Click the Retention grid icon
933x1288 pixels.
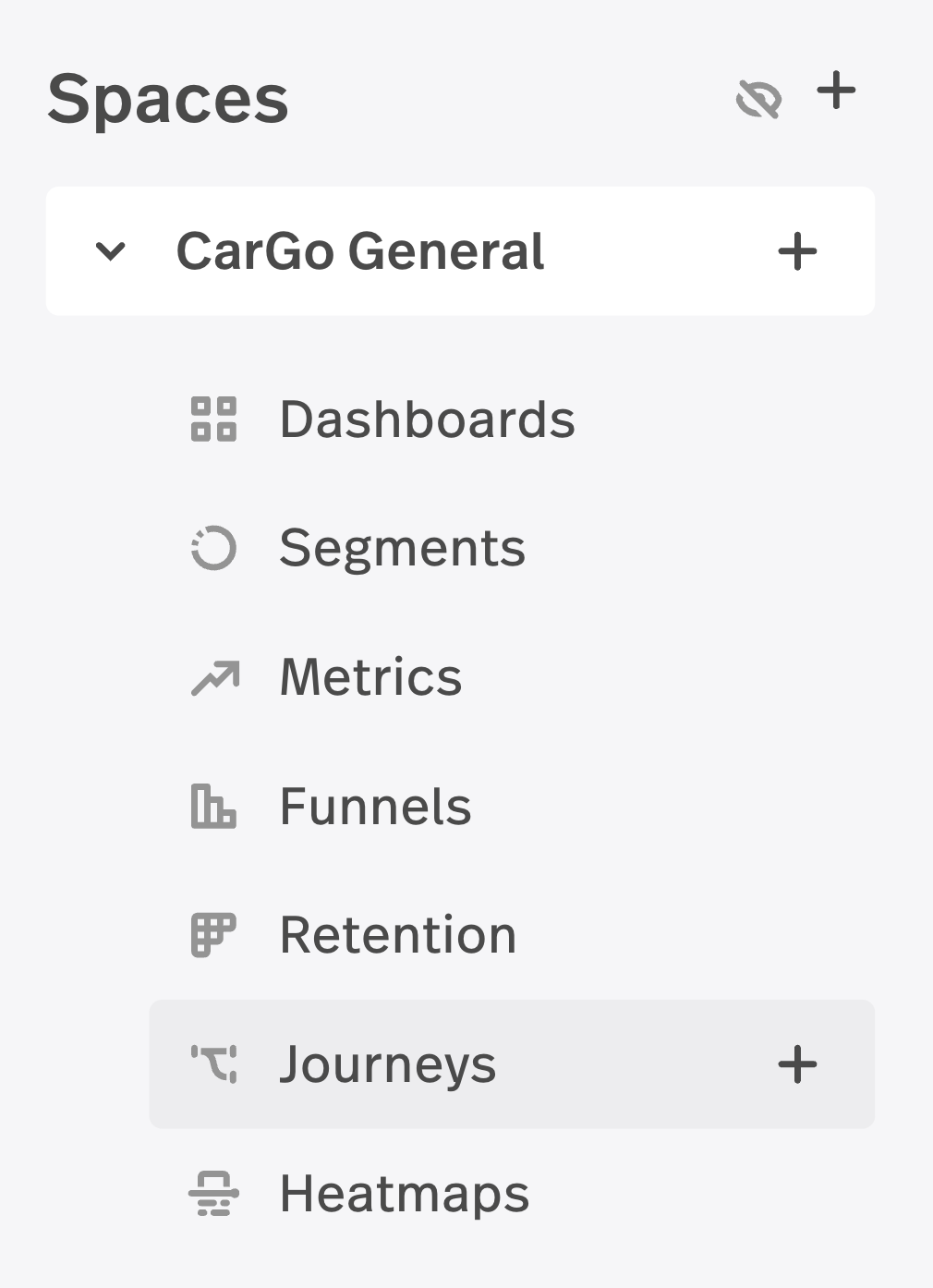pos(213,935)
